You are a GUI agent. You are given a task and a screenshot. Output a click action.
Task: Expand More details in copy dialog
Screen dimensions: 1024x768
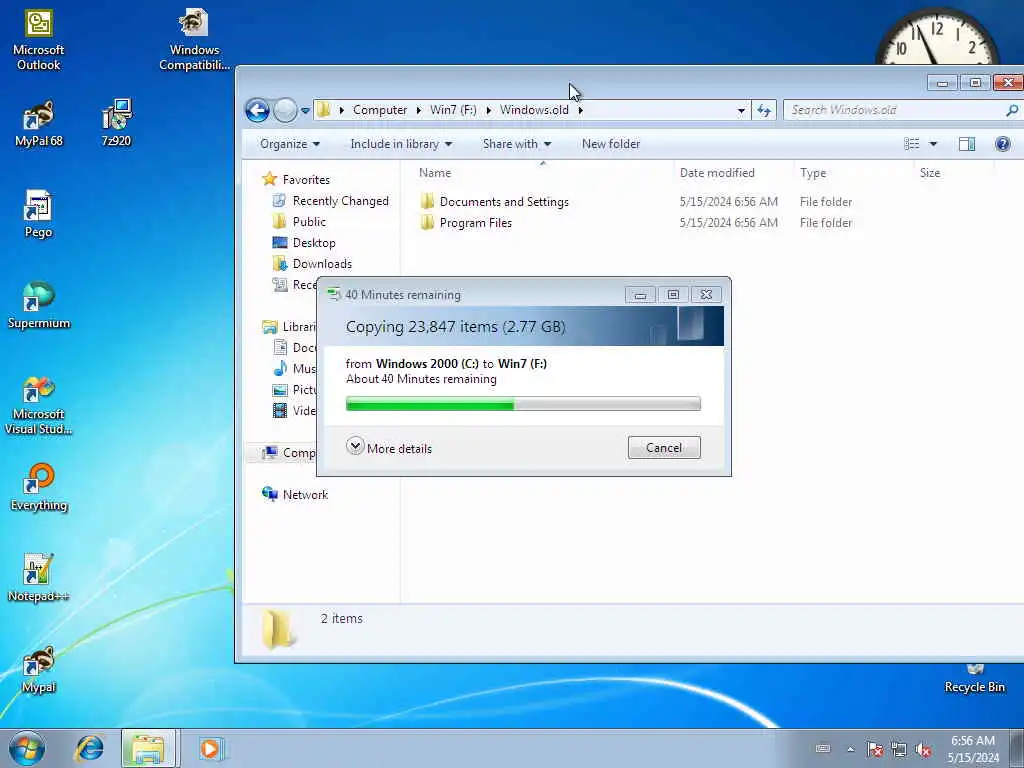coord(389,448)
